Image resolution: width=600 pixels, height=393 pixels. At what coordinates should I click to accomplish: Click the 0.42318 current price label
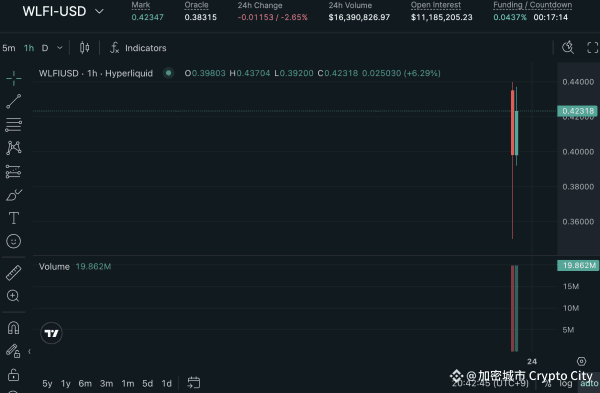pyautogui.click(x=577, y=111)
